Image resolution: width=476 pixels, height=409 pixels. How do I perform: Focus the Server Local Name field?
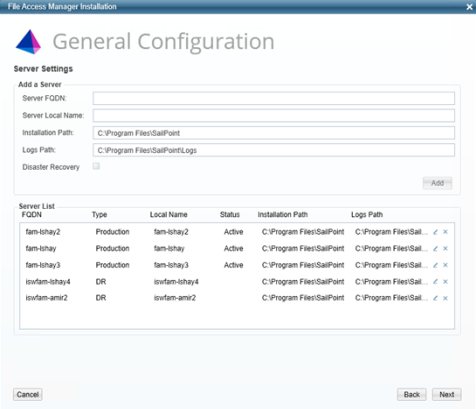(x=274, y=116)
